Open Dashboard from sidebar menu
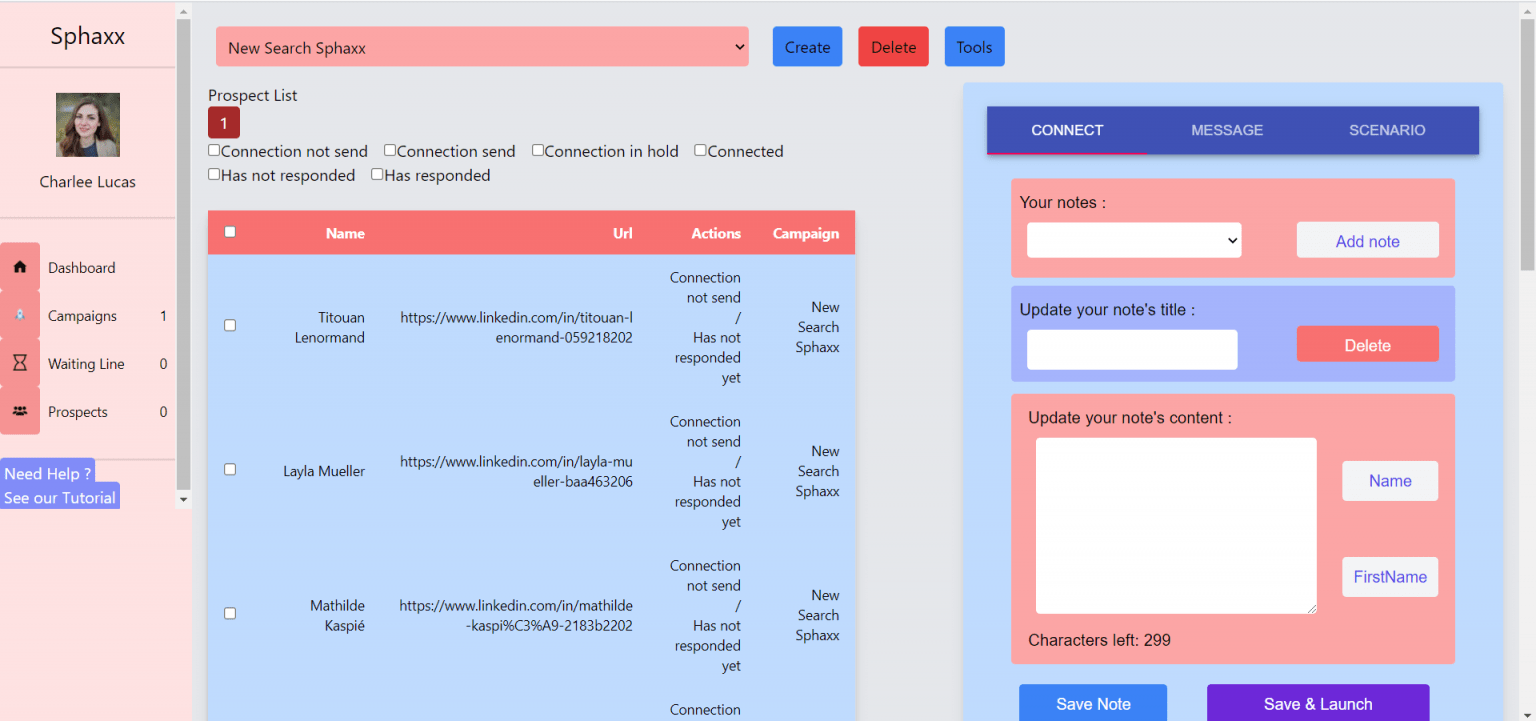 (x=82, y=268)
